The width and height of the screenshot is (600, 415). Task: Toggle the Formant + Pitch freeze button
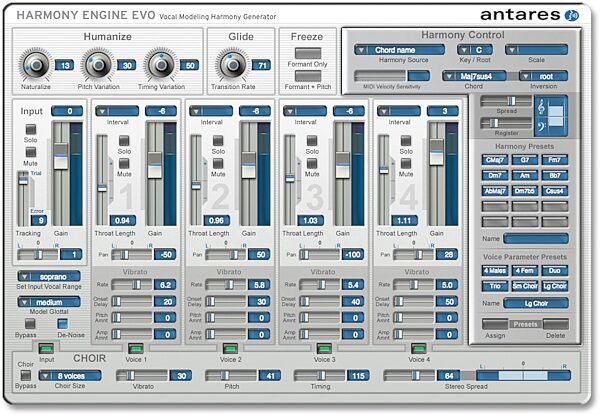[x=308, y=76]
